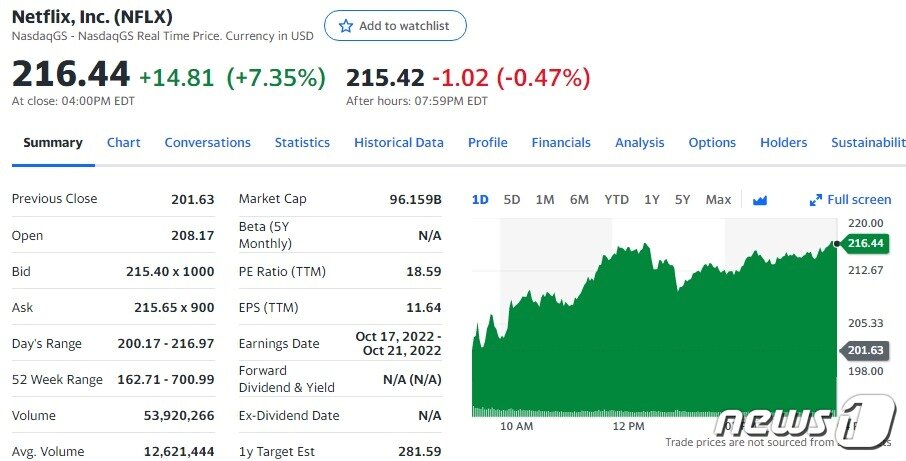Select the 5D chart range
Viewport: 906px width, 461px height.
[x=512, y=200]
